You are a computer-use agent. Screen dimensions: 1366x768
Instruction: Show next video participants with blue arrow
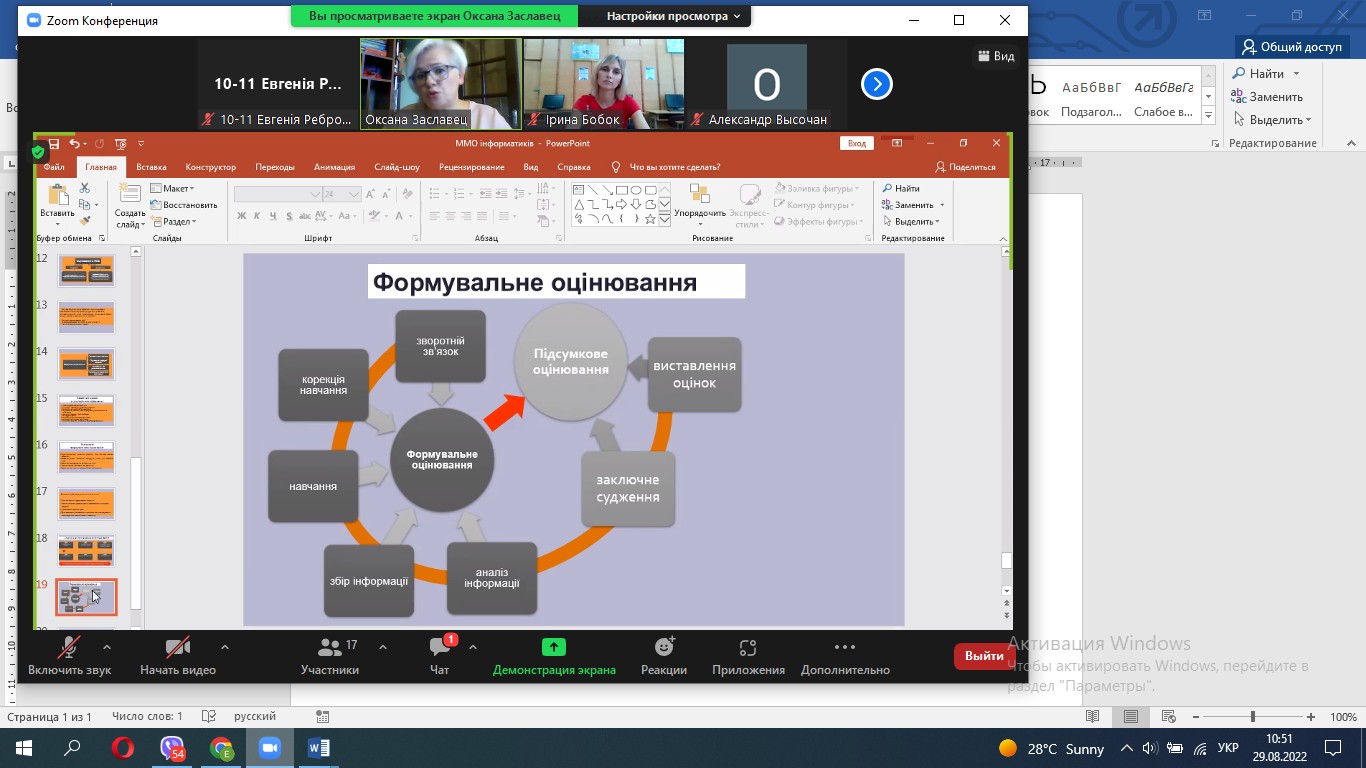[x=876, y=85]
